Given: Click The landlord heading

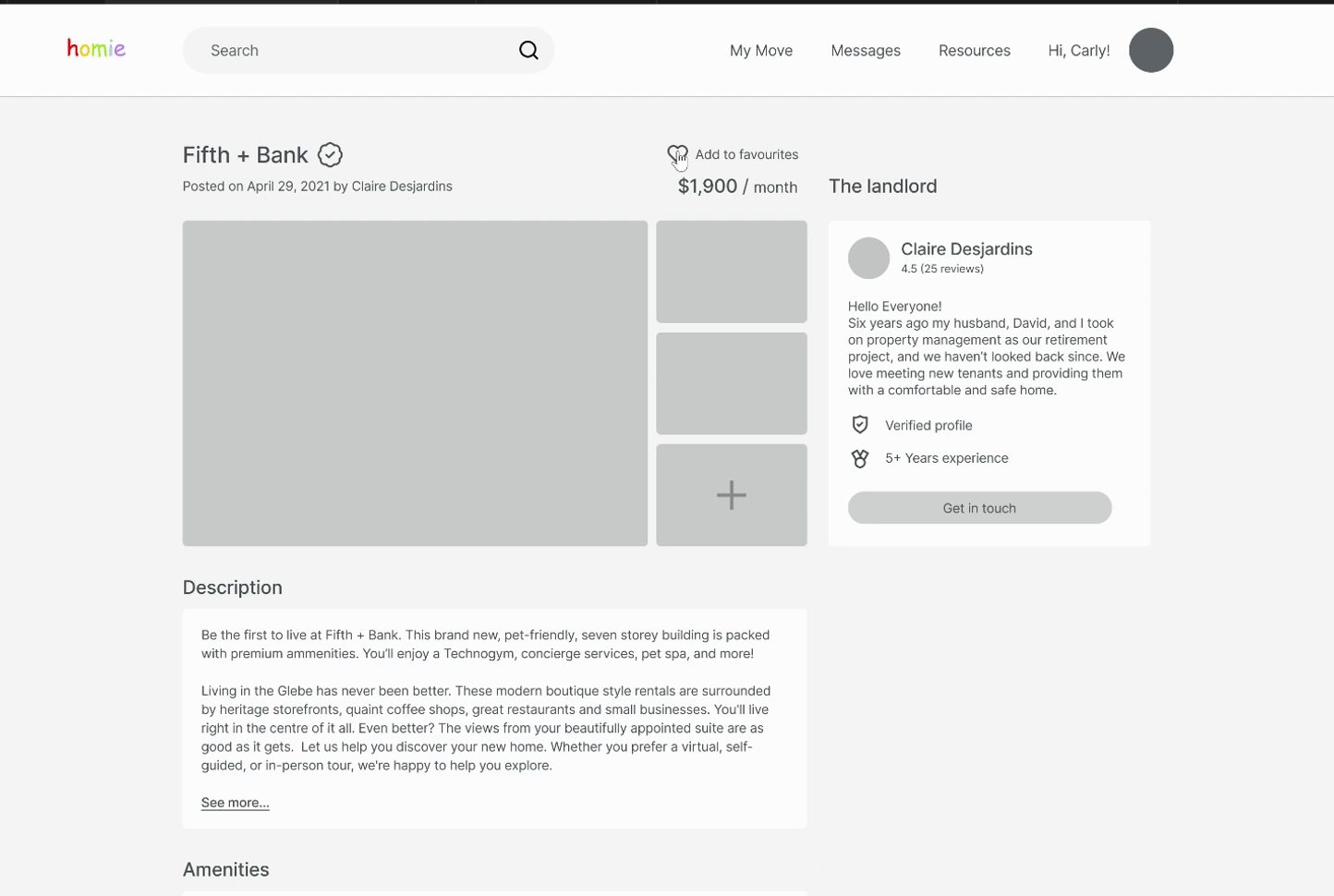Looking at the screenshot, I should pyautogui.click(x=882, y=187).
